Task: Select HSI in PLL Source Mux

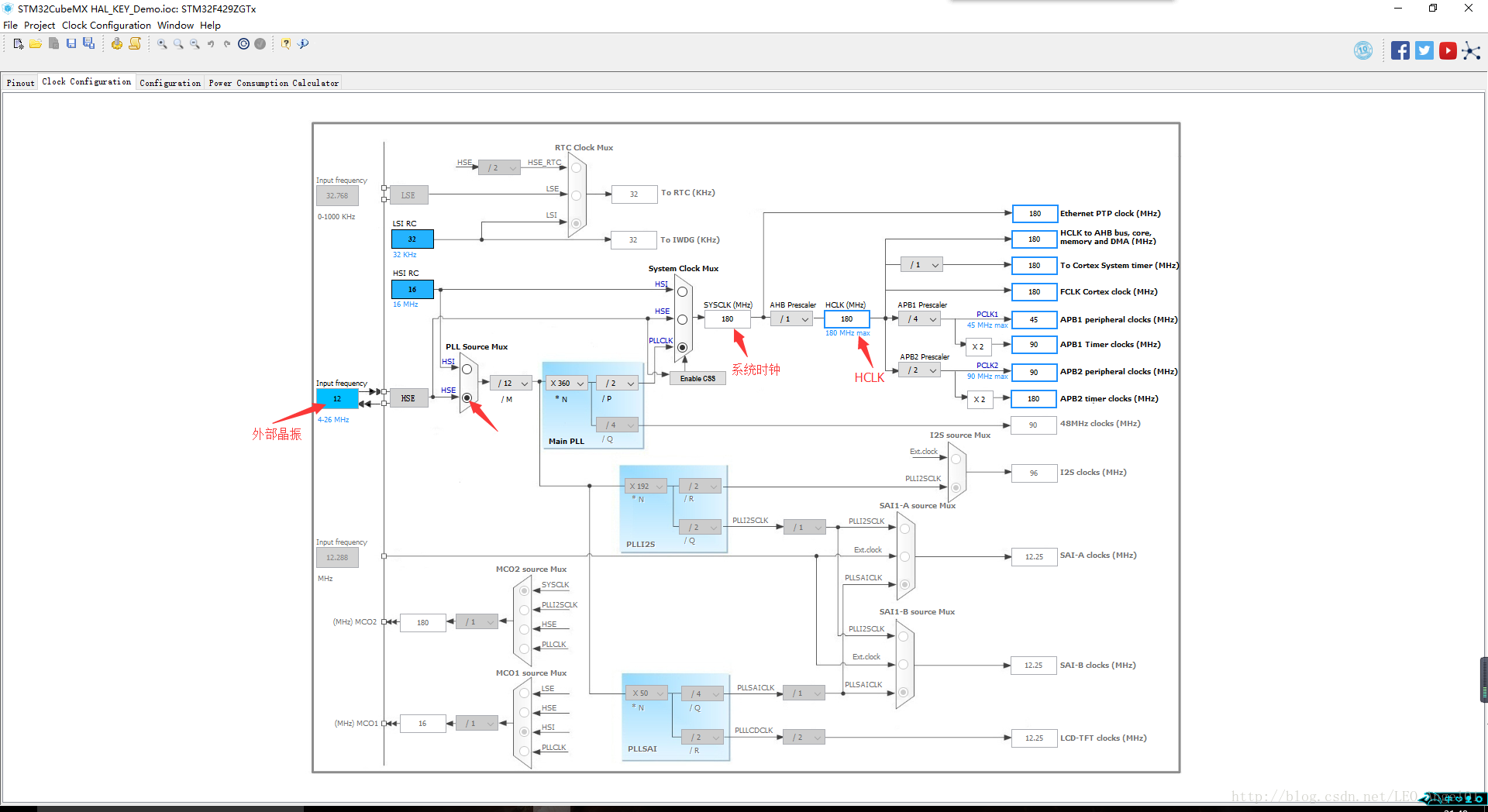Action: (467, 370)
